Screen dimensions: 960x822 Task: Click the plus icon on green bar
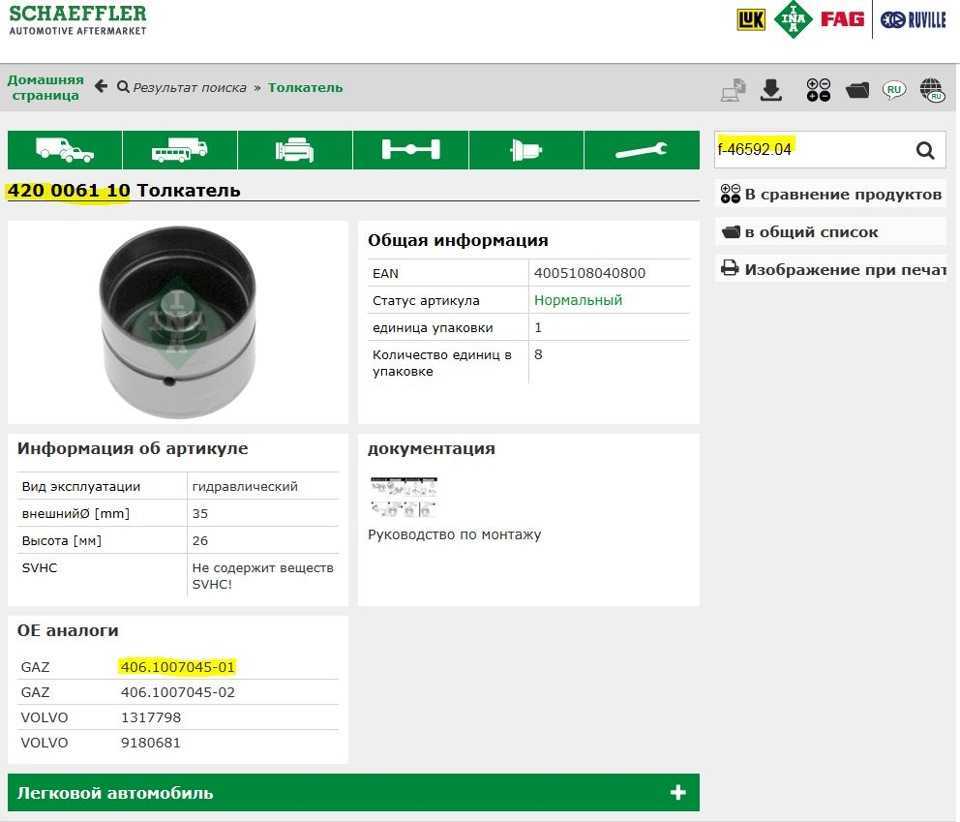678,793
